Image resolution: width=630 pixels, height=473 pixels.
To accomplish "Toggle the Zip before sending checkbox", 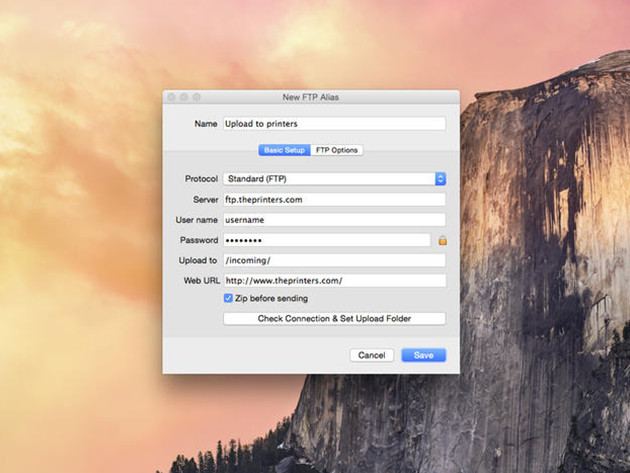I will [228, 298].
